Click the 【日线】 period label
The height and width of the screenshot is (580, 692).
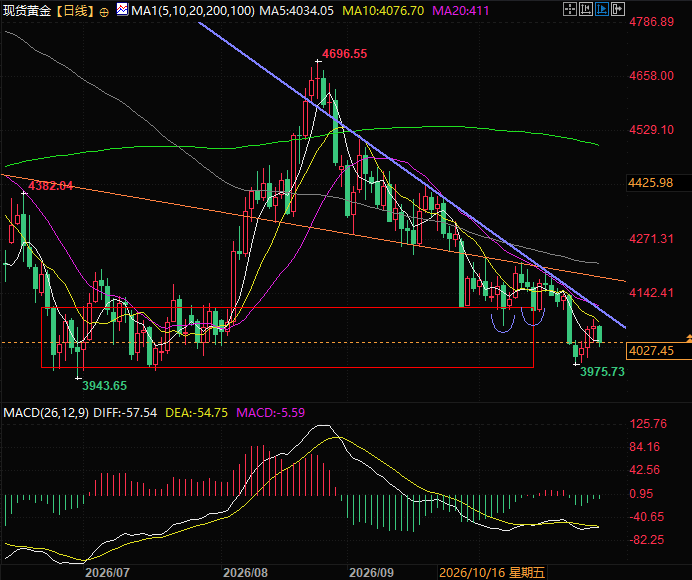tap(76, 11)
